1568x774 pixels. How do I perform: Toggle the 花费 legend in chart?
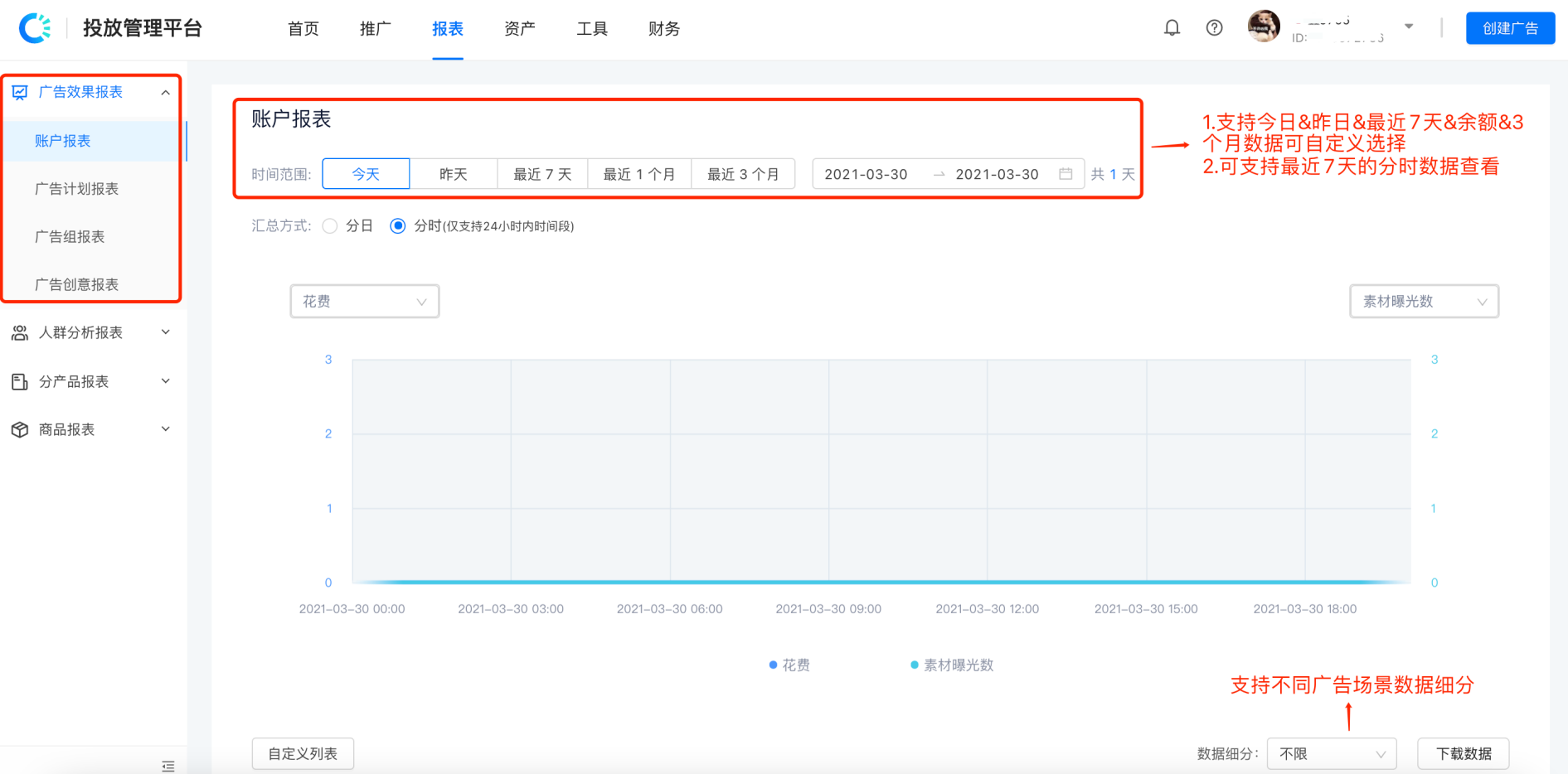[790, 665]
